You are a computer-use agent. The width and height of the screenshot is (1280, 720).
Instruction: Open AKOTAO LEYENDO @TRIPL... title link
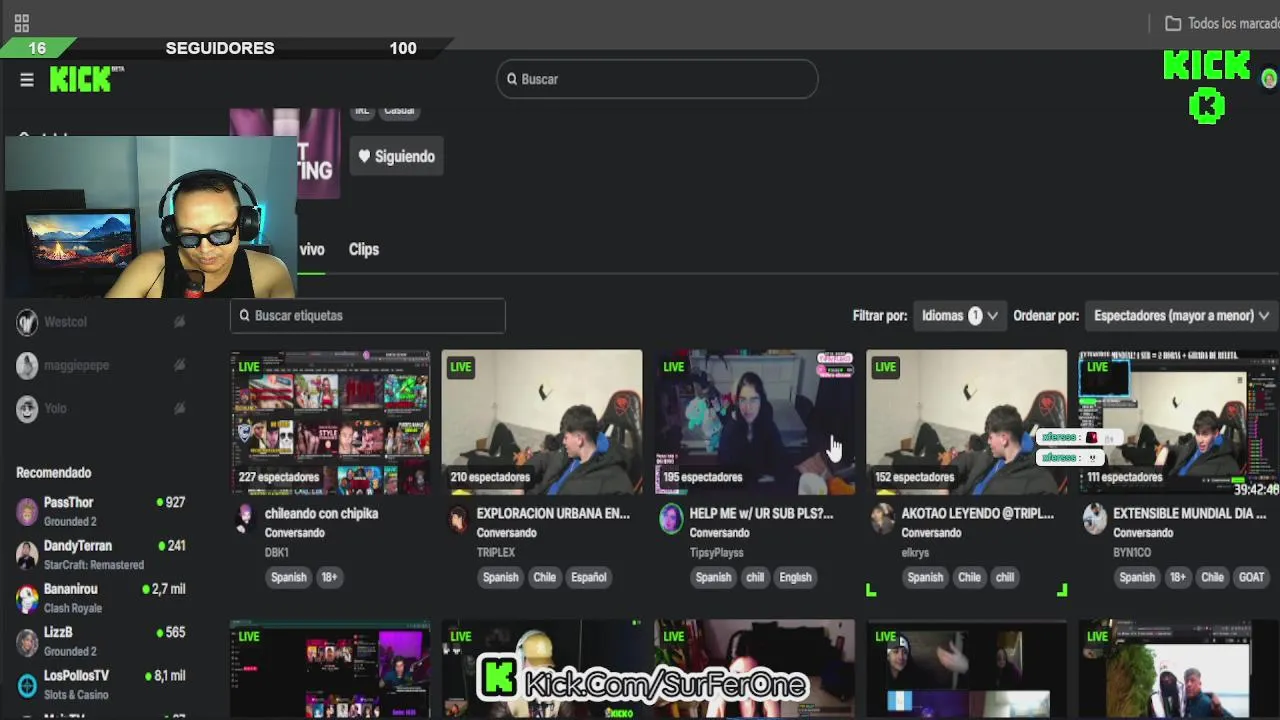click(x=977, y=513)
